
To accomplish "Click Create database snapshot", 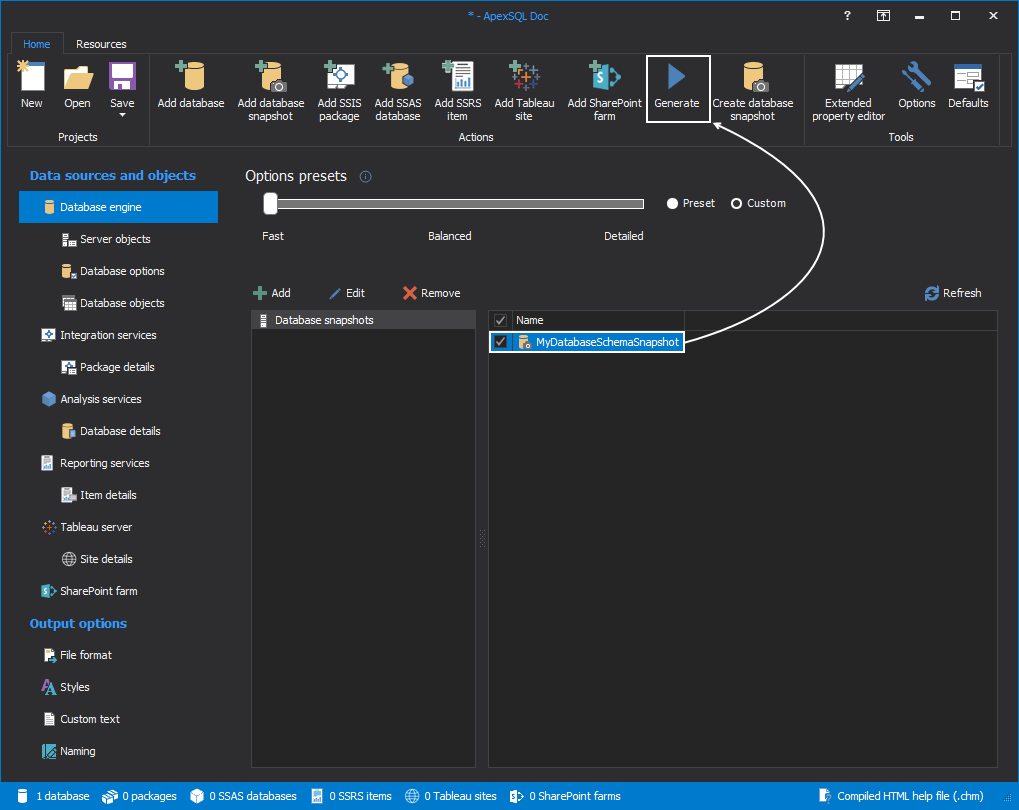I will [x=753, y=91].
